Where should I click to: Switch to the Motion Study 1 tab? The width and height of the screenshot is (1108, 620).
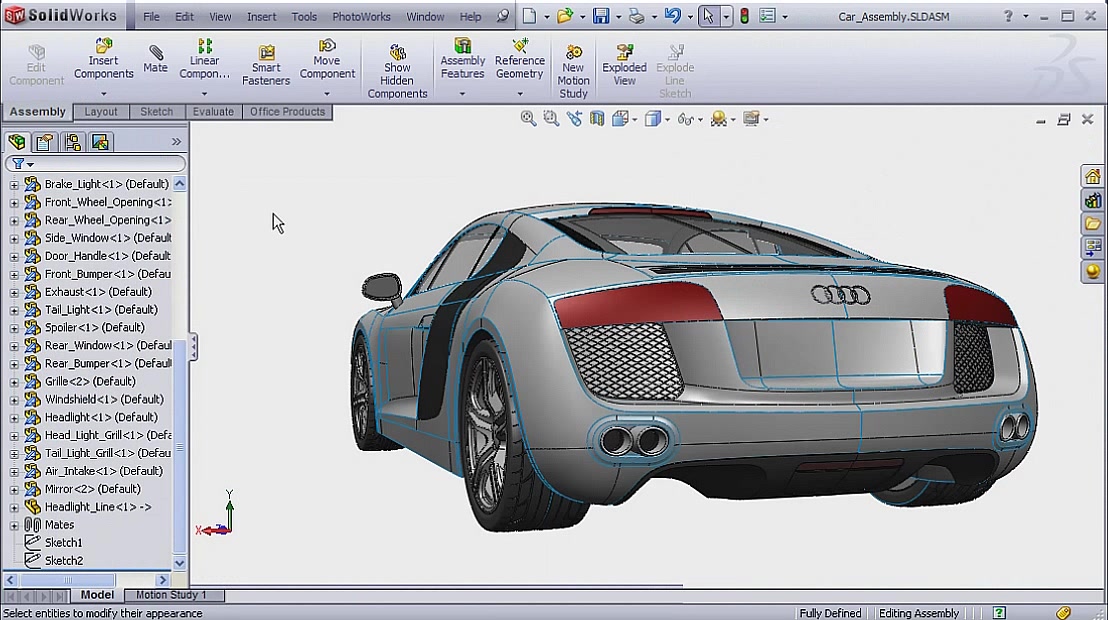[174, 594]
